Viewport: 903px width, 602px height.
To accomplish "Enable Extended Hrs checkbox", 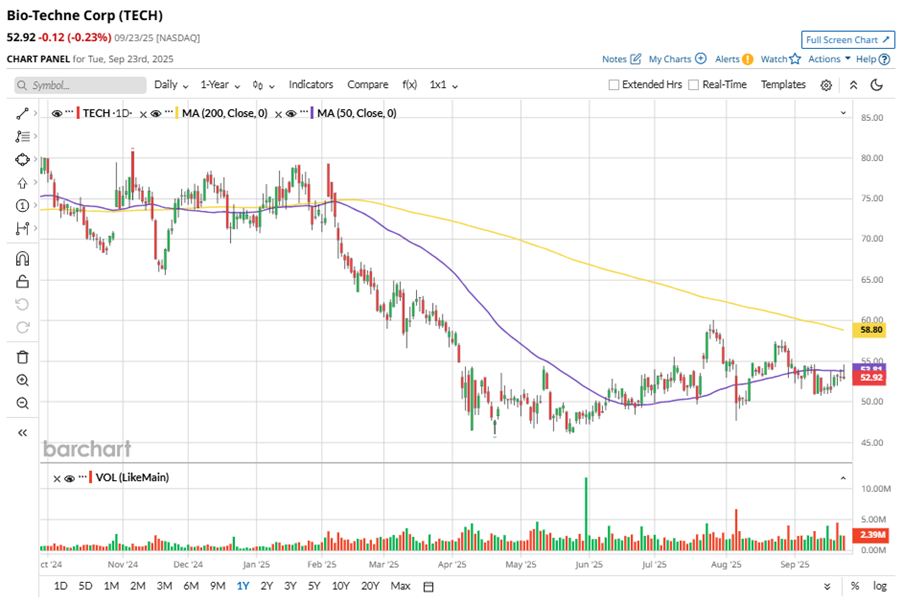I will (x=614, y=85).
